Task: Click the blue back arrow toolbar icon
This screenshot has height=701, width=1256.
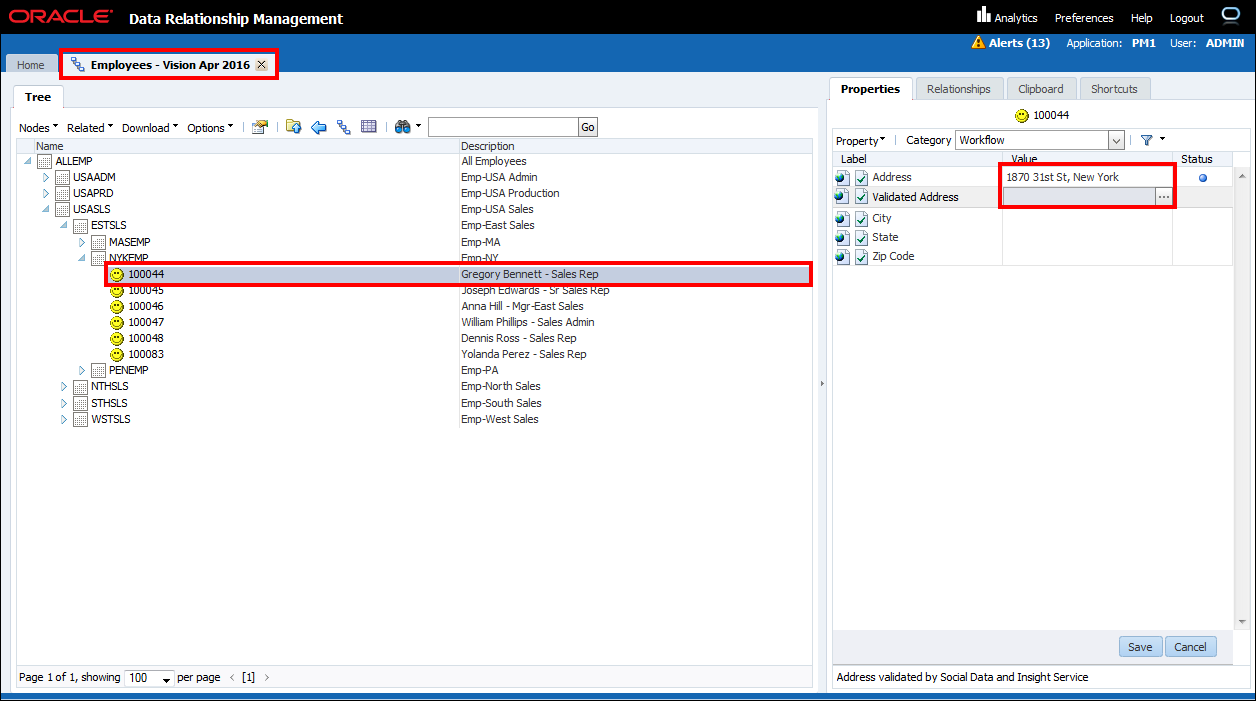Action: (x=319, y=127)
